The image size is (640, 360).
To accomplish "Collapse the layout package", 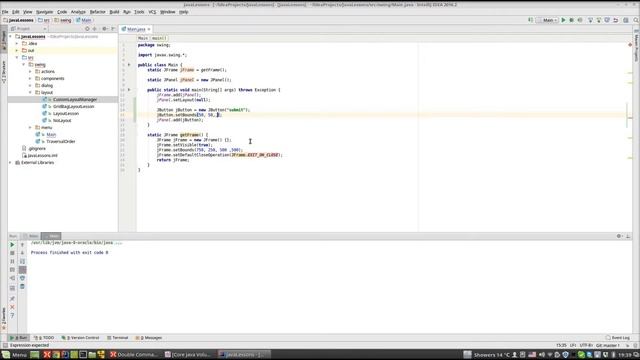I will point(30,93).
